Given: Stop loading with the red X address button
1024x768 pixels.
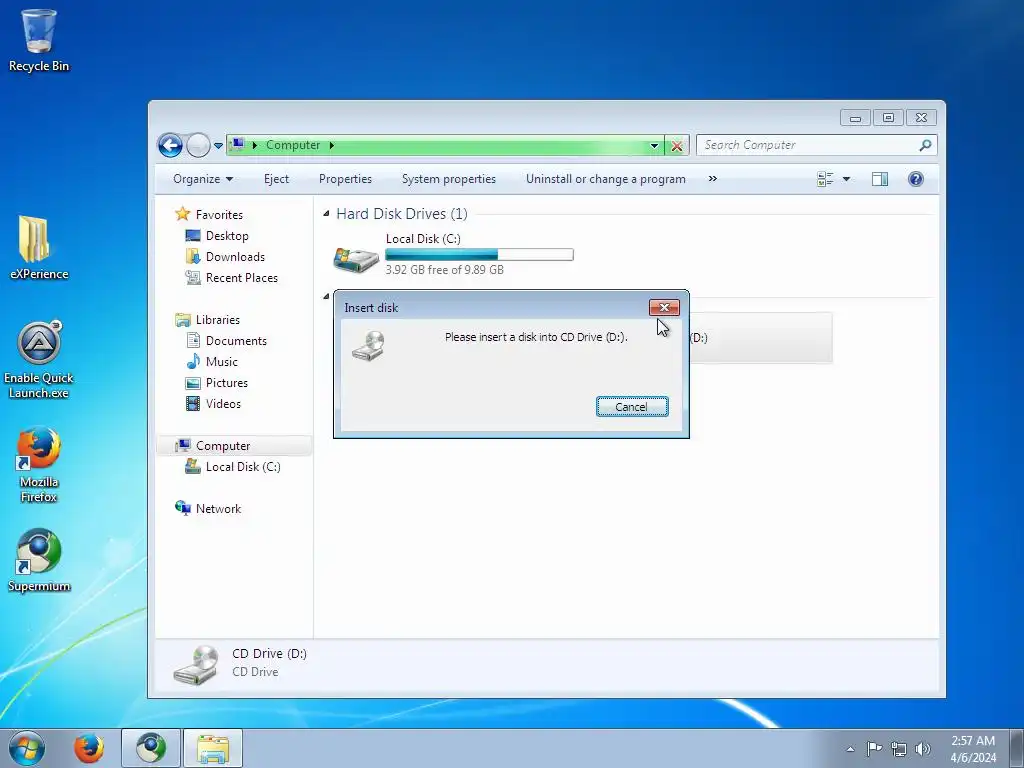Looking at the screenshot, I should (x=677, y=146).
